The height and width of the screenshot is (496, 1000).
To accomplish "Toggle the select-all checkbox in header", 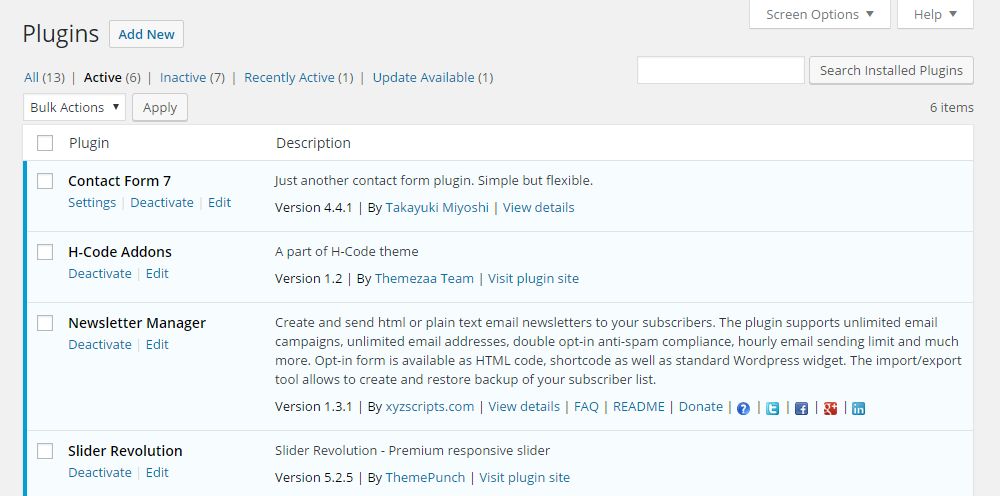I will (45, 143).
